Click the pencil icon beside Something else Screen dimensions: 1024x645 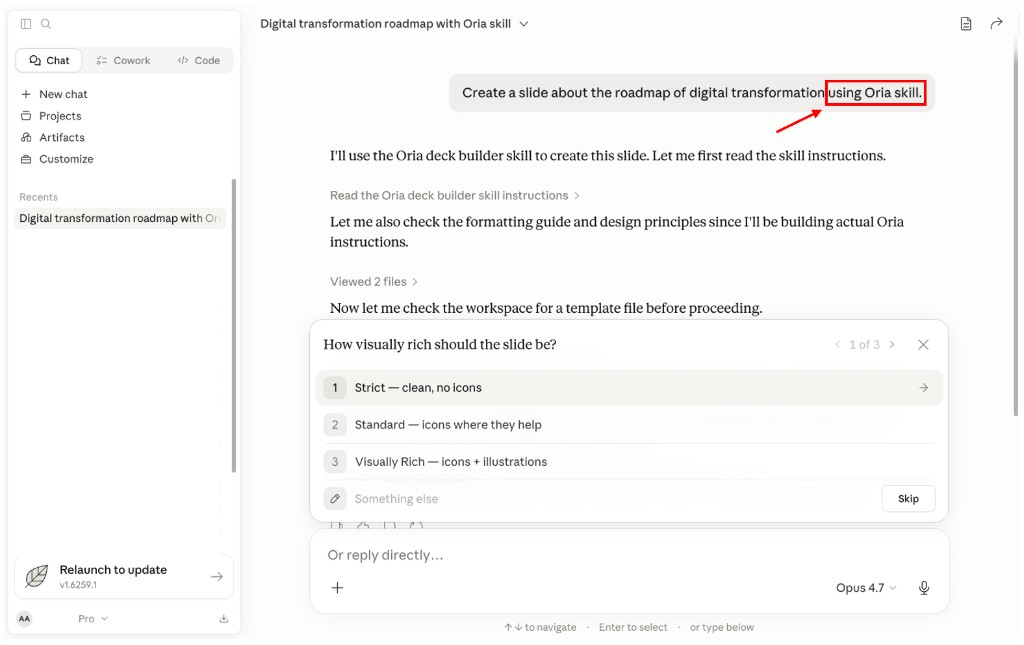pyautogui.click(x=335, y=499)
